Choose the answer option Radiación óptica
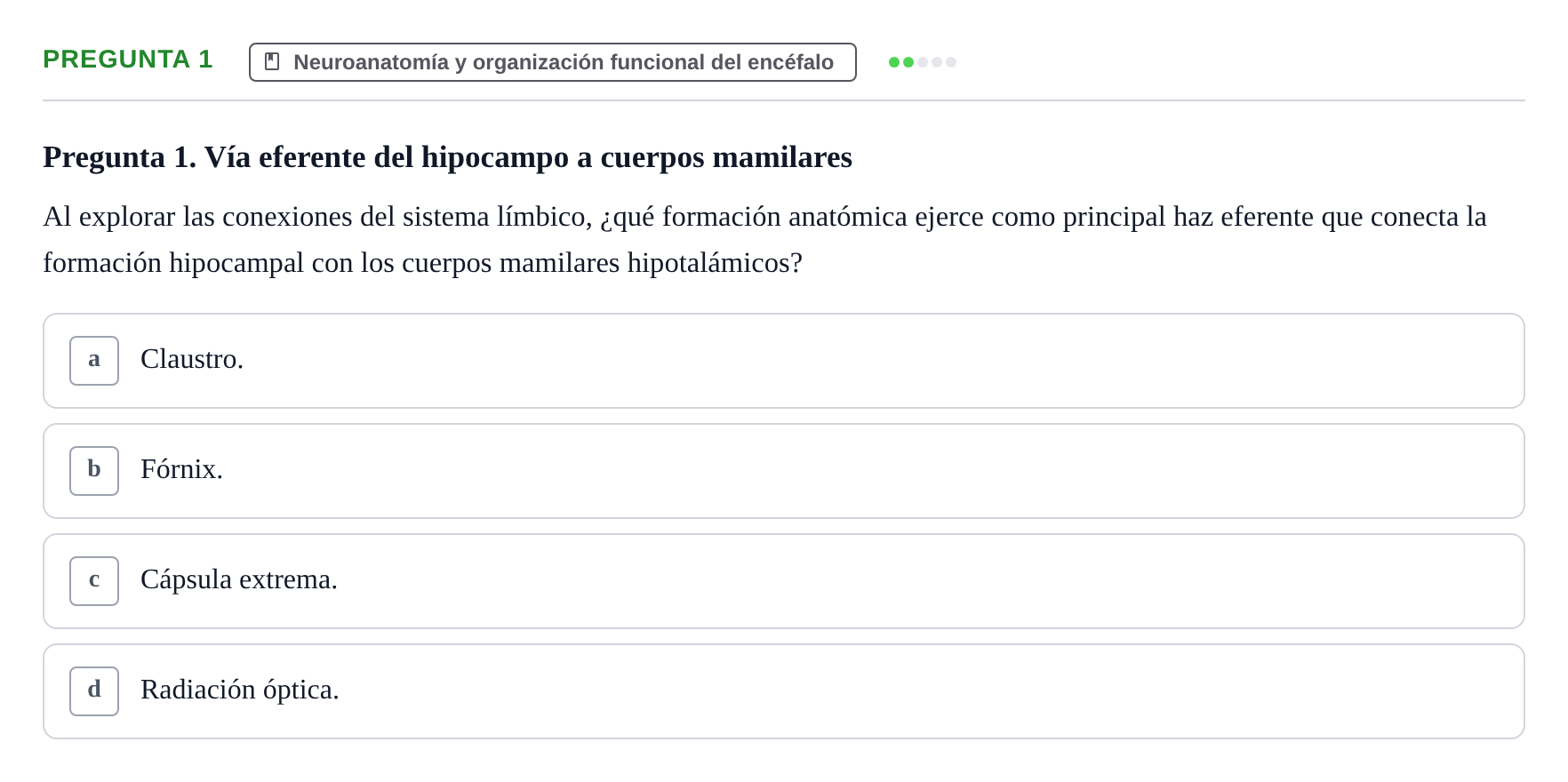1568x782 pixels. (784, 691)
